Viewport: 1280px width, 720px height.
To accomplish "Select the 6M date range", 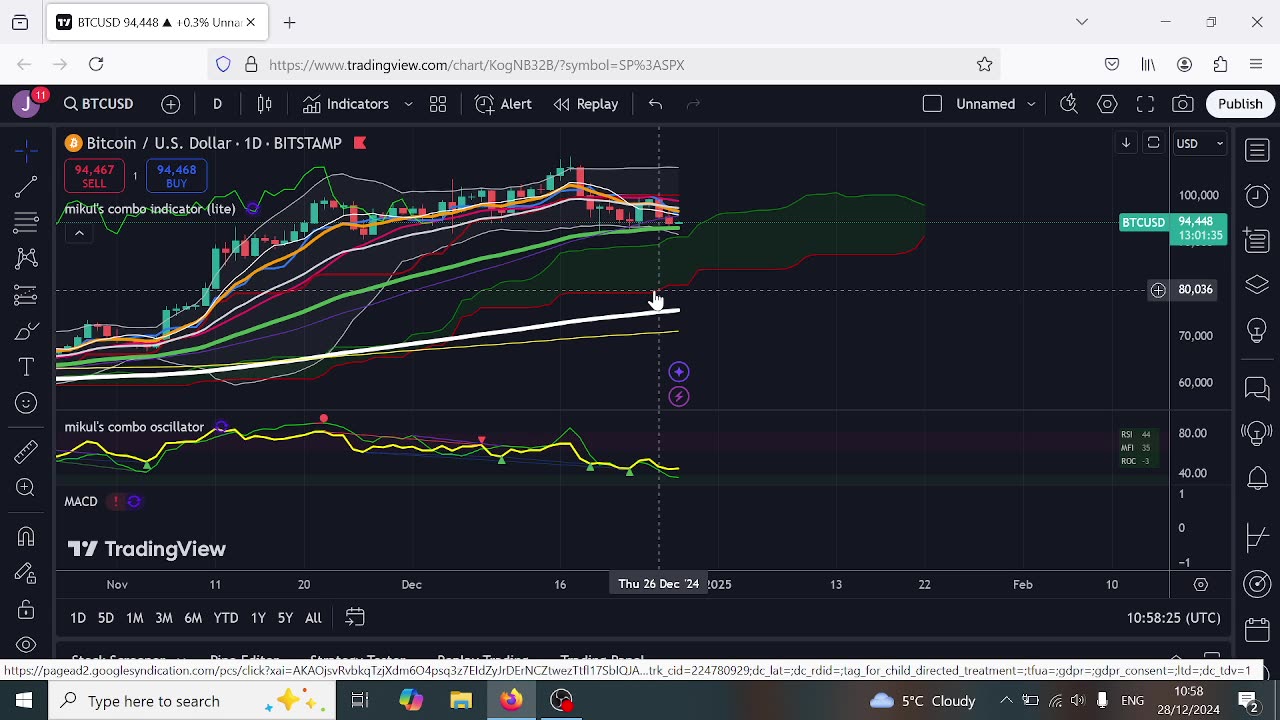I will point(193,618).
